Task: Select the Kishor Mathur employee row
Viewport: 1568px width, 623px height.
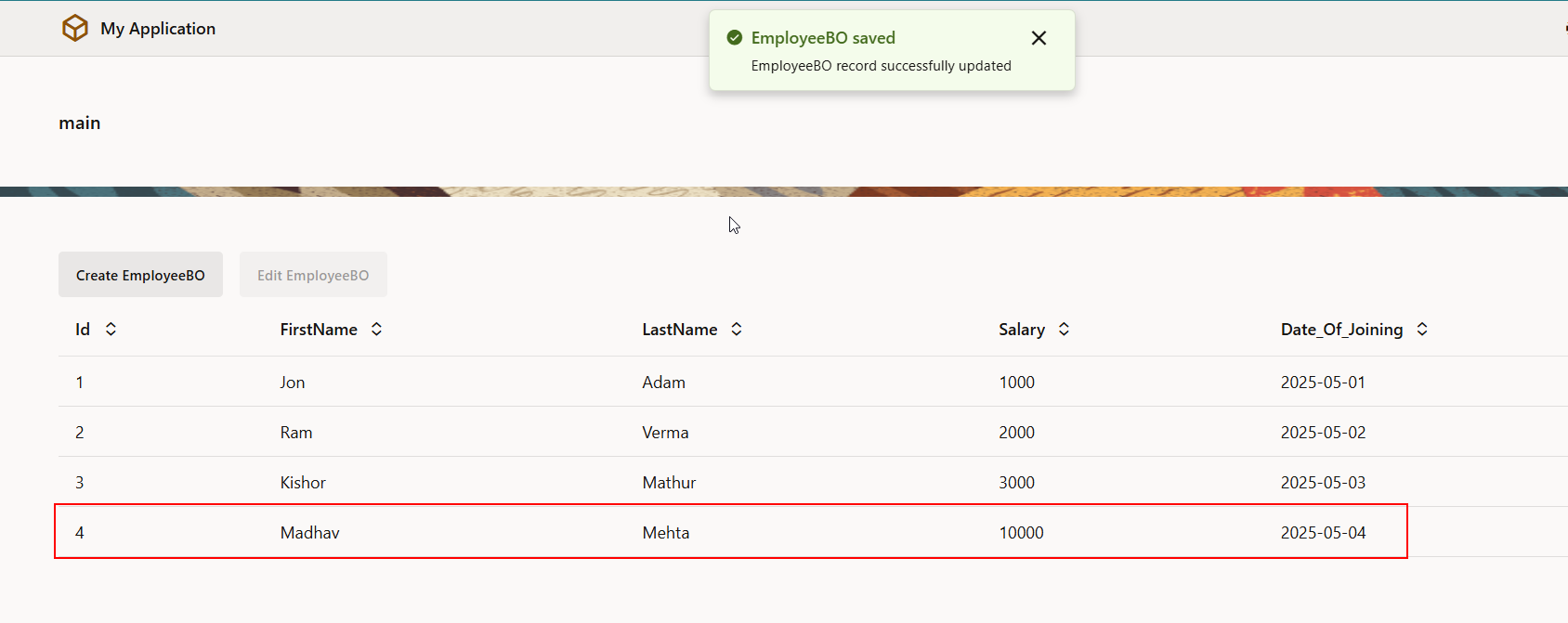Action: click(x=464, y=483)
